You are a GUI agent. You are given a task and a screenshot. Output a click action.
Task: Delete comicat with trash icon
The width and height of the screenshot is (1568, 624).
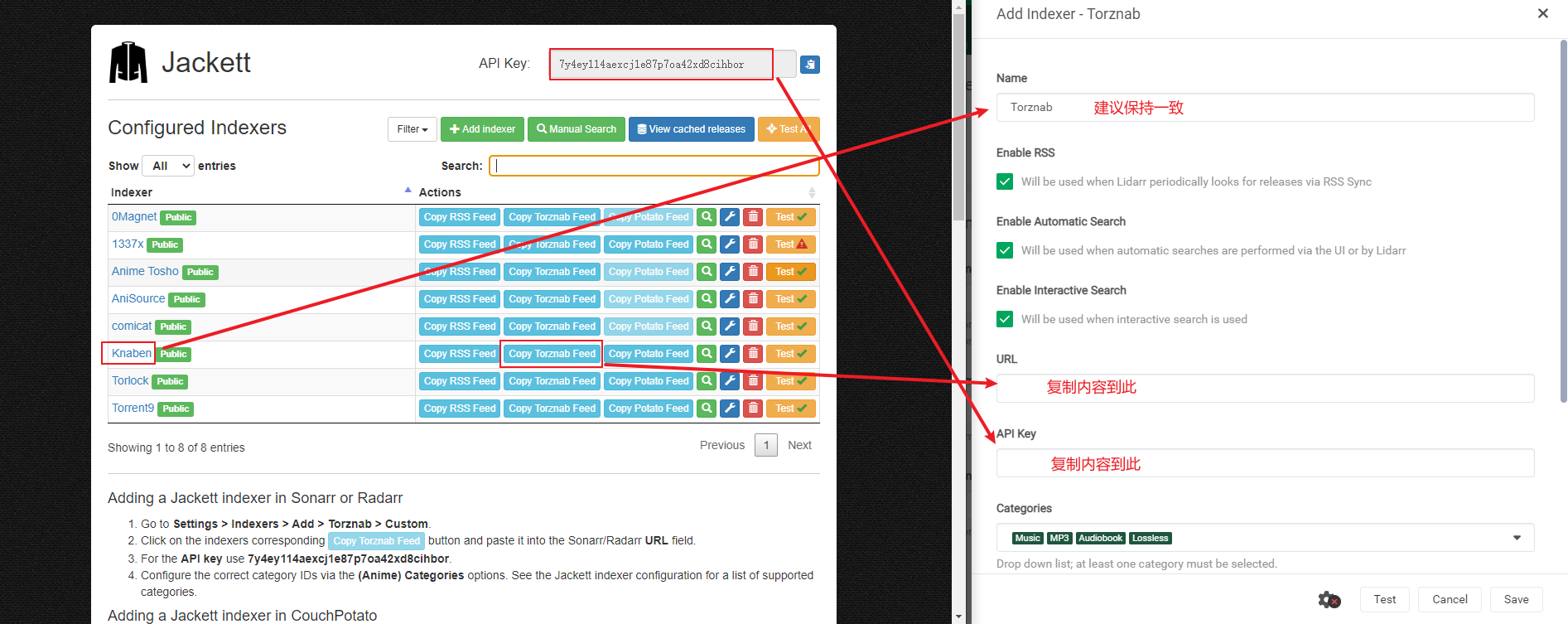tap(753, 327)
